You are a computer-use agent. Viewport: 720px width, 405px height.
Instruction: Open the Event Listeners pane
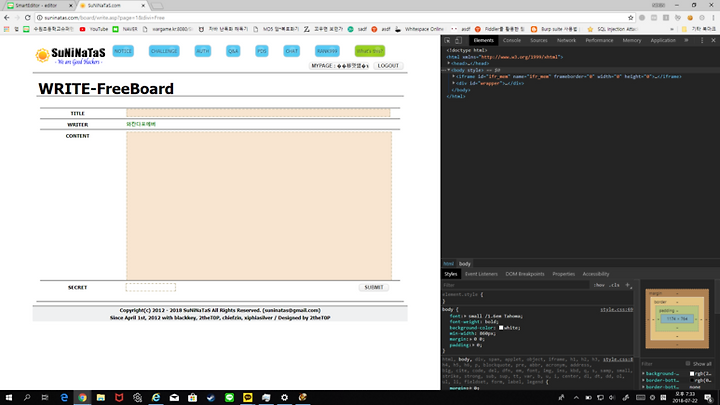coord(481,274)
